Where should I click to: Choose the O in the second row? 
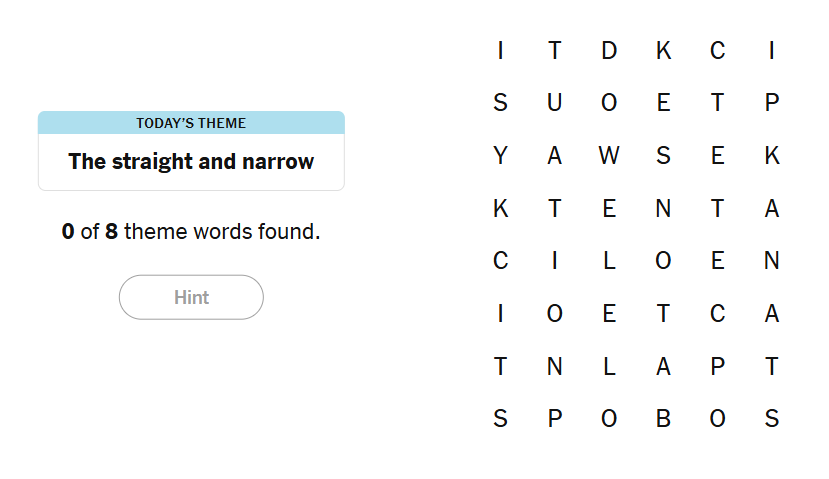coord(609,103)
